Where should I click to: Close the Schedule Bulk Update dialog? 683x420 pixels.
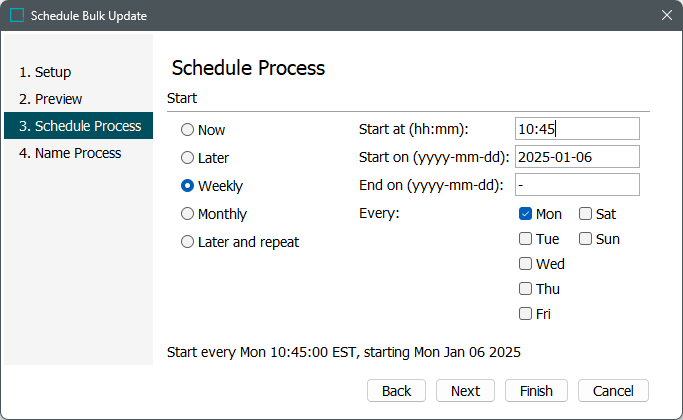tap(667, 15)
